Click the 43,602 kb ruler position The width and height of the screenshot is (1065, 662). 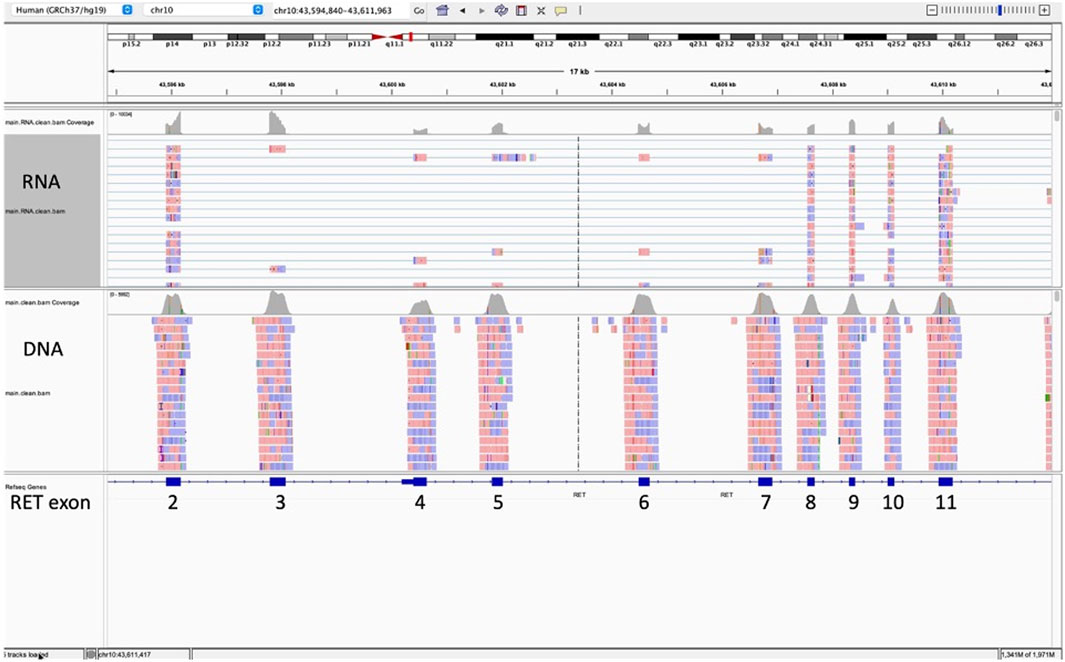(x=502, y=85)
